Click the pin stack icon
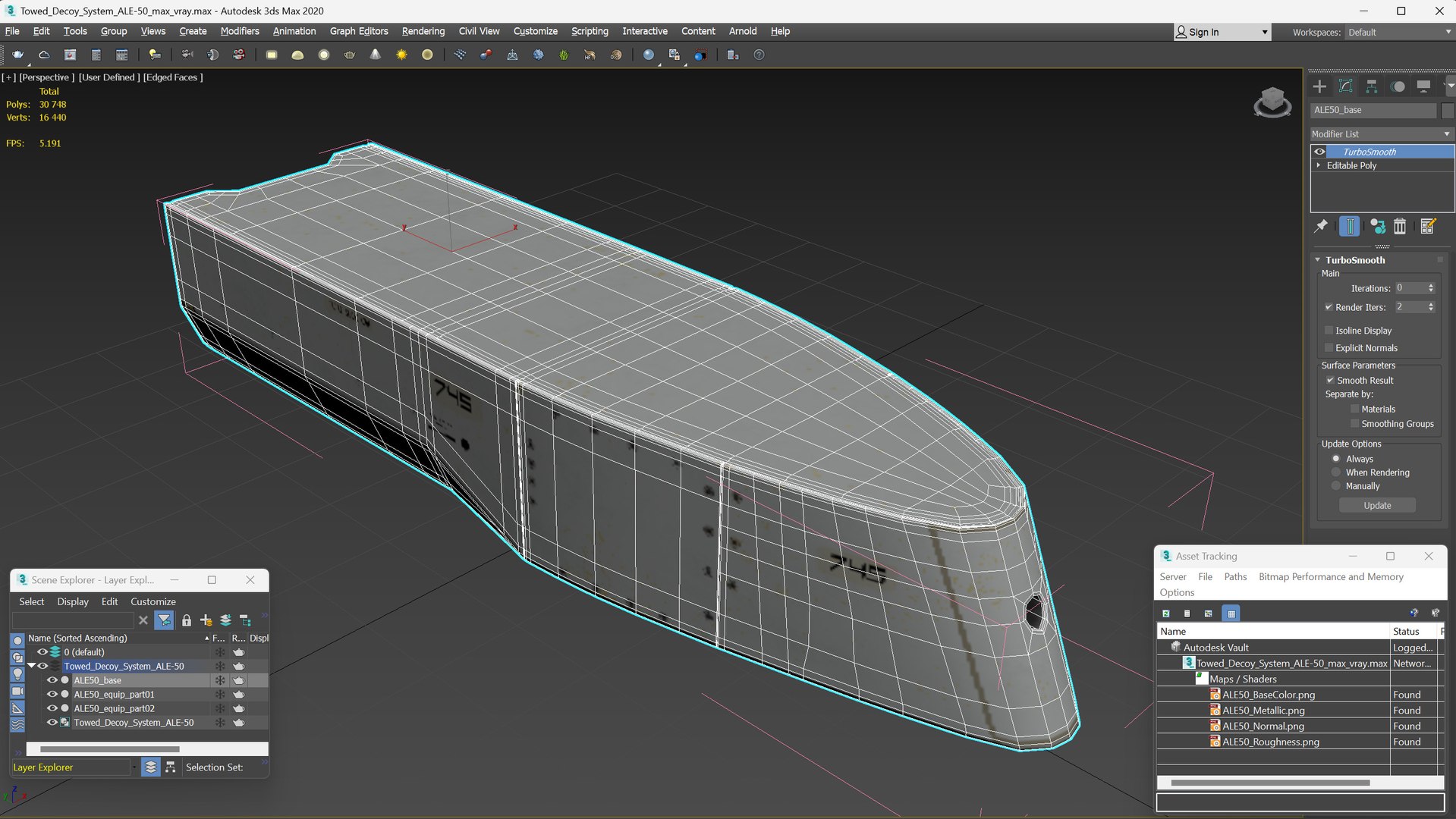Screen dimensions: 1456x819 click(x=1321, y=226)
